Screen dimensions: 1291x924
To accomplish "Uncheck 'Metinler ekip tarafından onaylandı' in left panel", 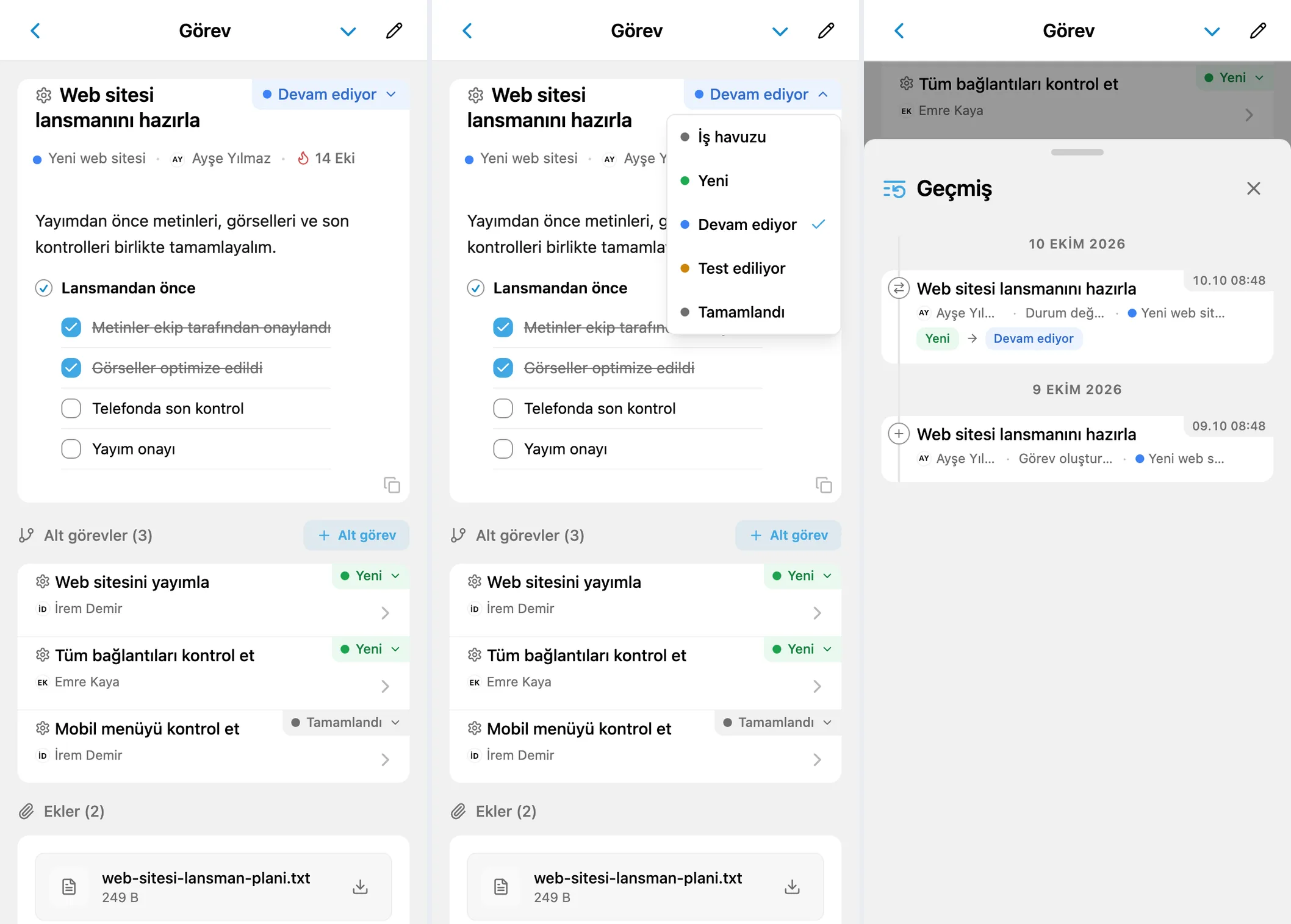I will 71,328.
